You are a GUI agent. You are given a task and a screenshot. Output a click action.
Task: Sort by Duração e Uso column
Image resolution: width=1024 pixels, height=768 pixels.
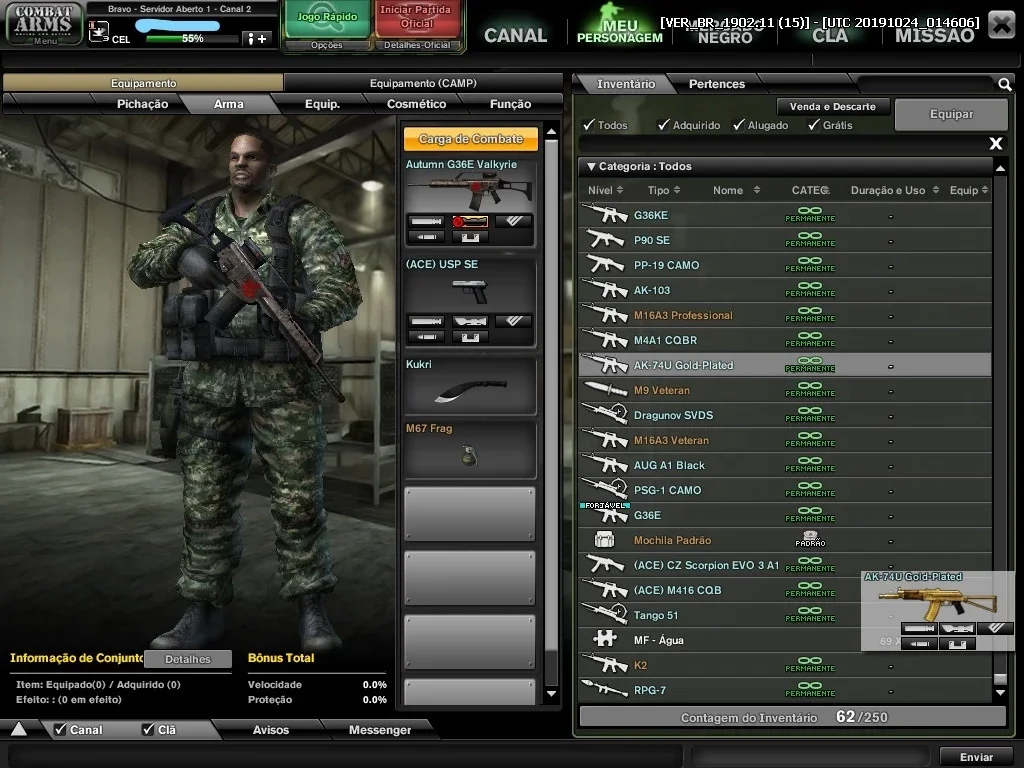point(894,190)
